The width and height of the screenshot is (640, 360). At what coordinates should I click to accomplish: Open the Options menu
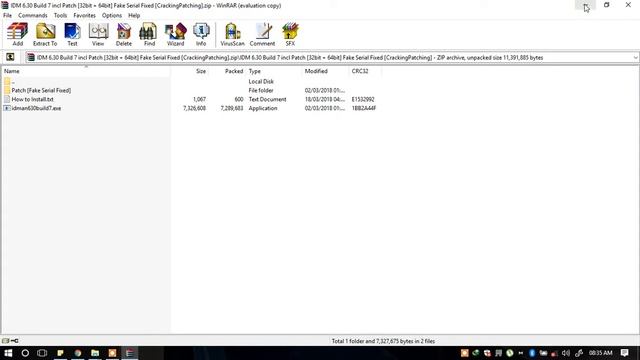(112, 16)
